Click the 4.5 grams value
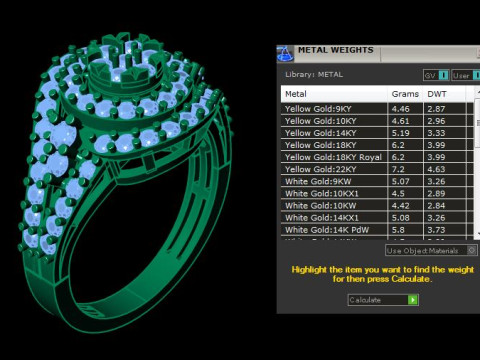Viewport: 480px width, 360px height. (398, 194)
